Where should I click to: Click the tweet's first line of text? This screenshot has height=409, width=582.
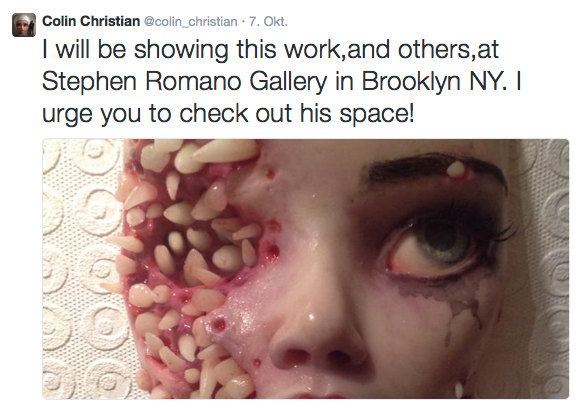(x=270, y=49)
